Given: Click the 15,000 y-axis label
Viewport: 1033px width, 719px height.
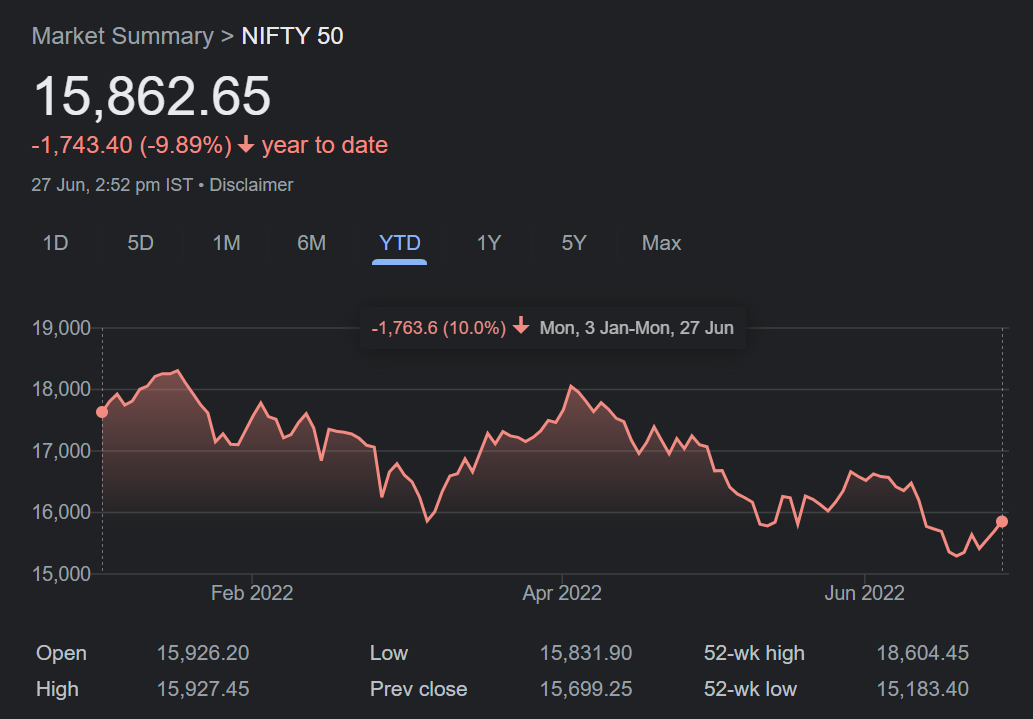Looking at the screenshot, I should click(62, 574).
